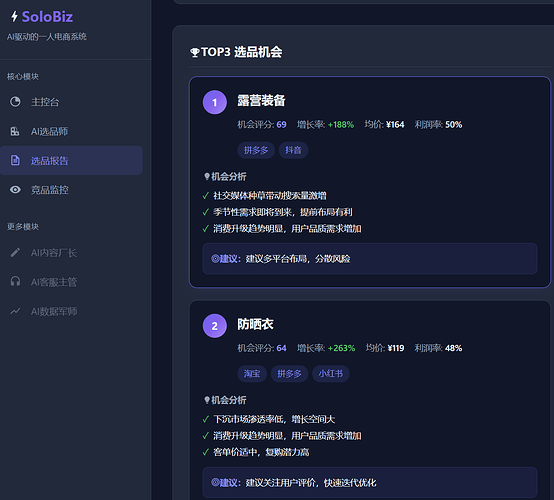The image size is (554, 500).
Task: Click the 淘宝 platform tag
Action: click(252, 373)
